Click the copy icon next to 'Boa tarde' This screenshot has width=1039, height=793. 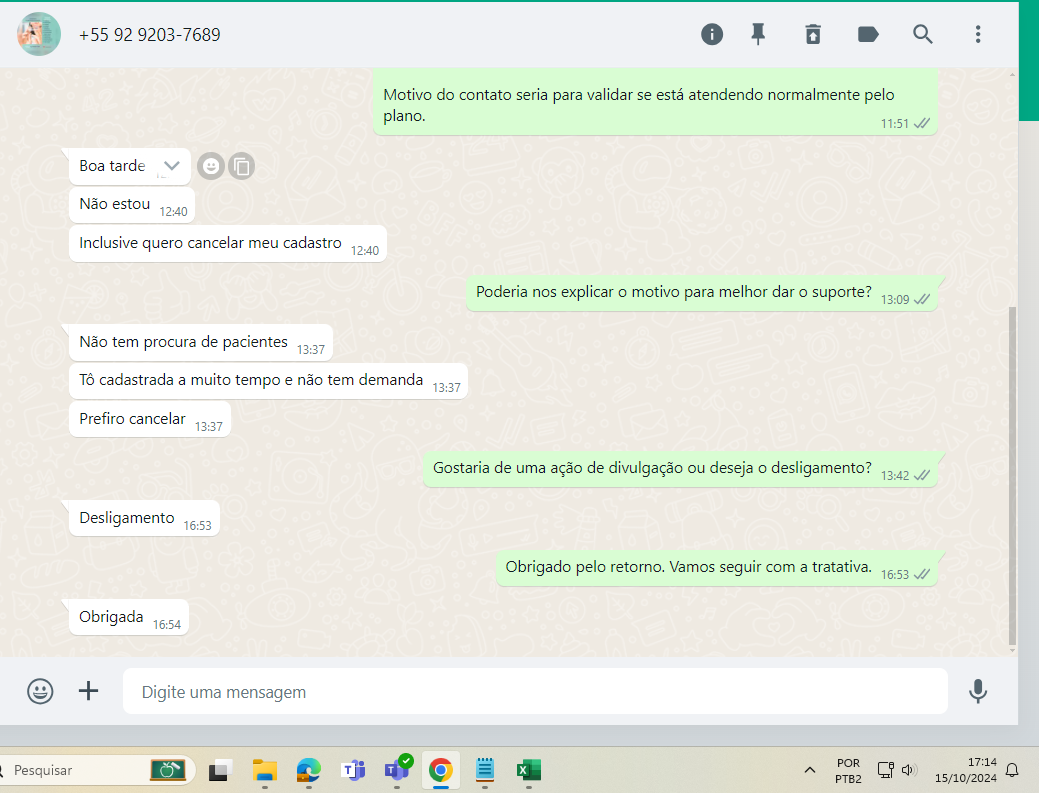point(241,166)
